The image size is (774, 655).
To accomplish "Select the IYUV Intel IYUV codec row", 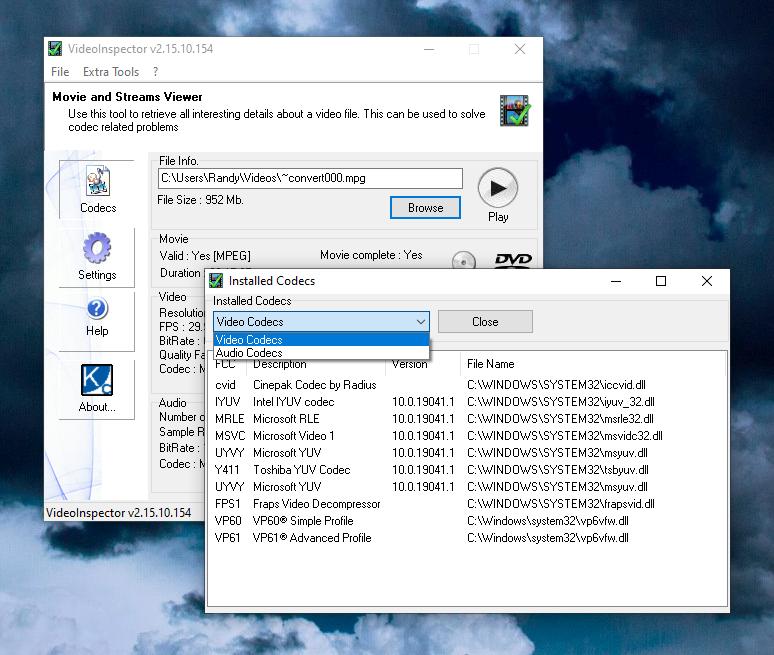I will [467, 402].
